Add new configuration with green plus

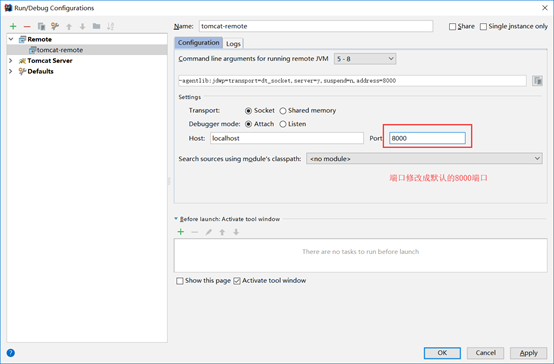13,26
